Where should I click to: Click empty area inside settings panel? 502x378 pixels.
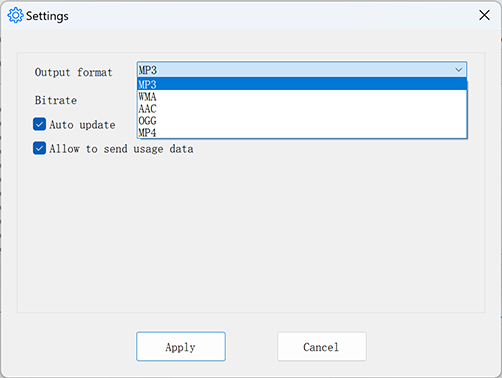coord(251,233)
